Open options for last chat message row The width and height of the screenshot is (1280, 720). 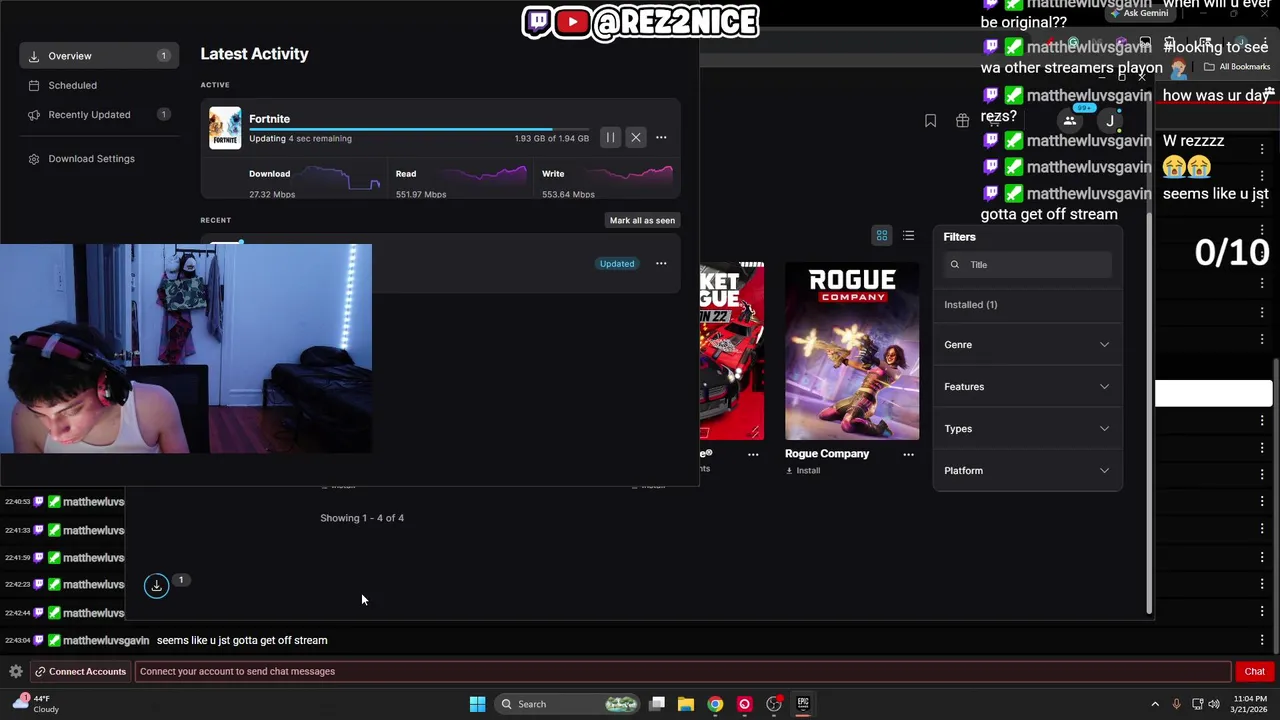click(x=1262, y=640)
